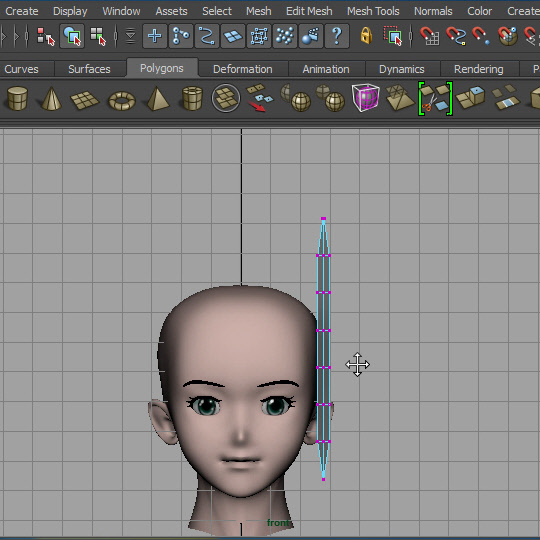Select by component type mode

coord(98,36)
